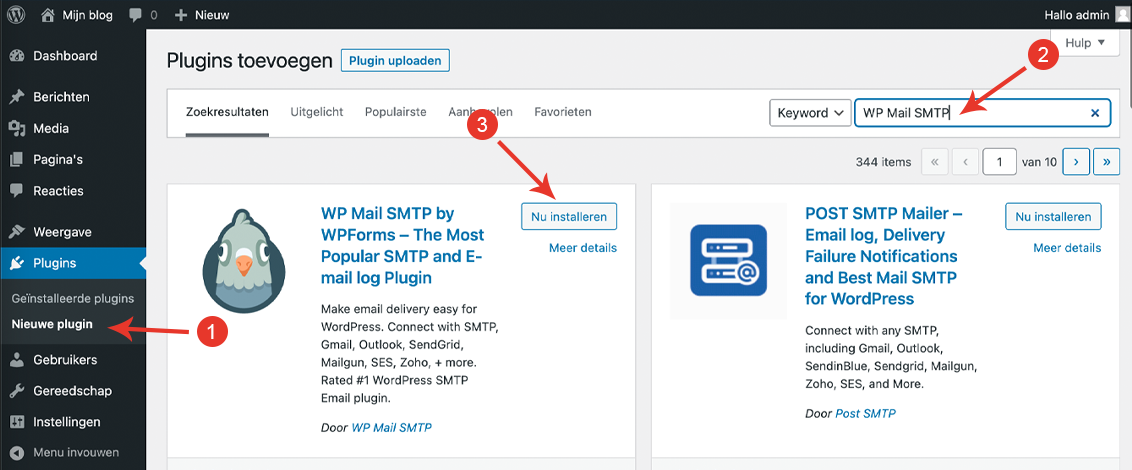
Task: Click the Post SMTP author link
Action: coord(866,414)
